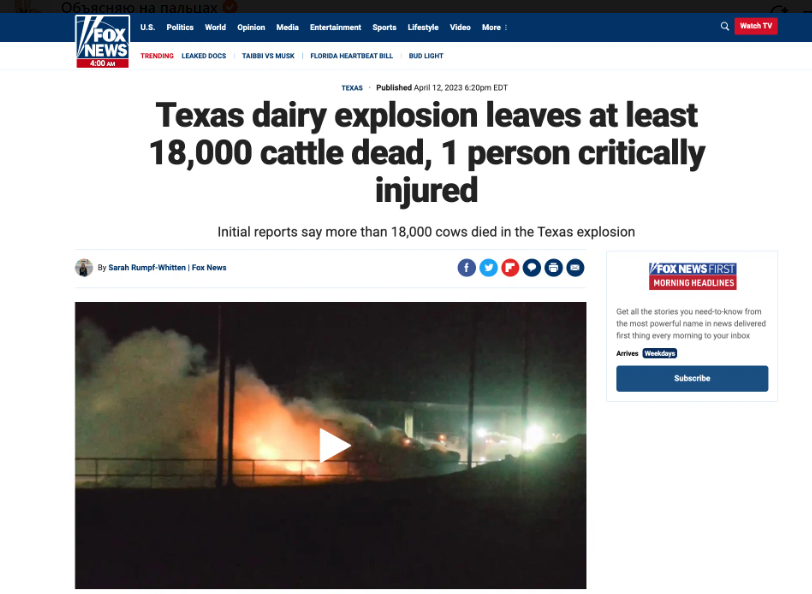The height and width of the screenshot is (594, 812).
Task: Open the Politics section
Action: 180,27
